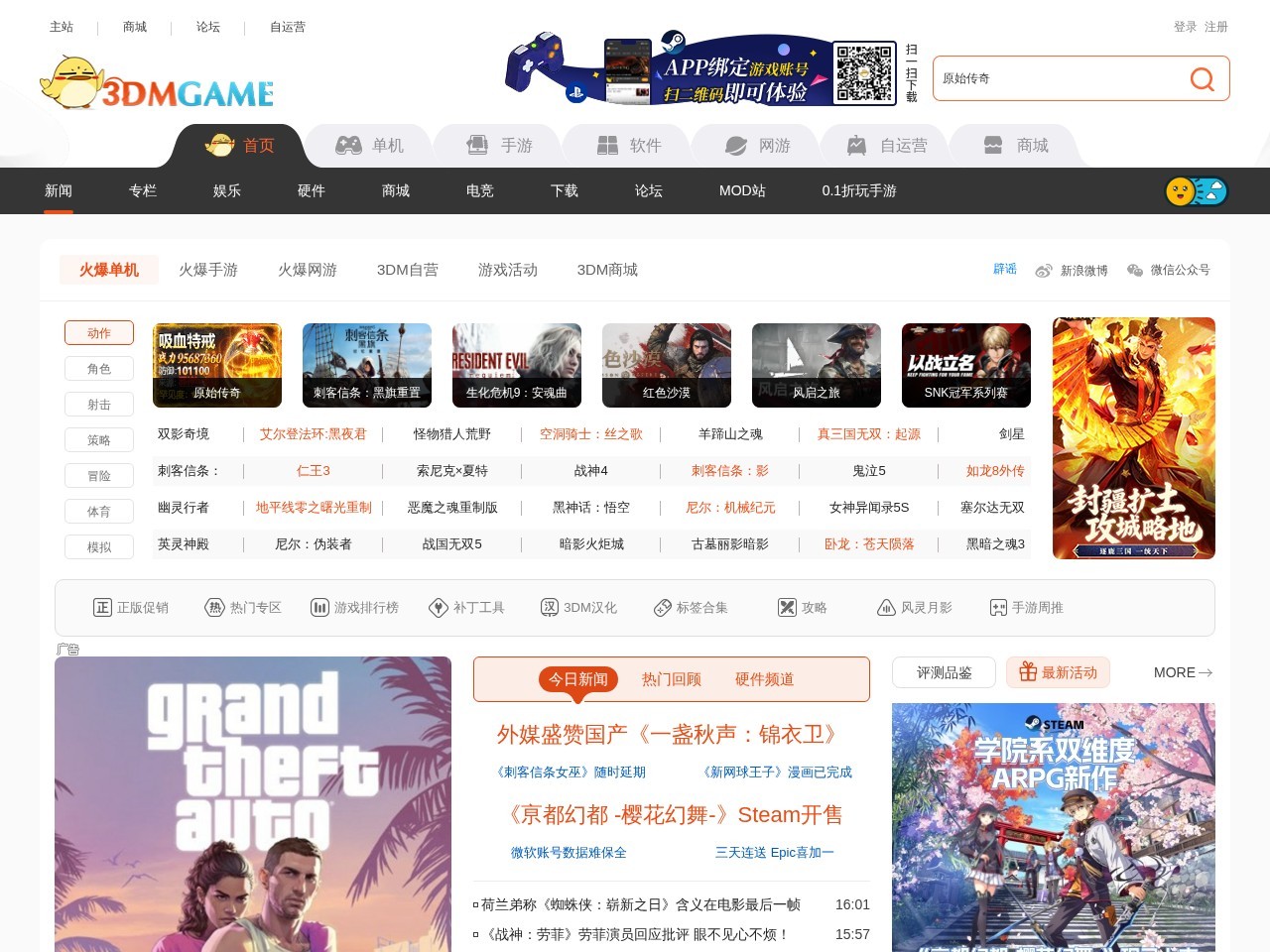Switch to 火爆网游 tab
This screenshot has width=1270, height=952.
(x=308, y=270)
